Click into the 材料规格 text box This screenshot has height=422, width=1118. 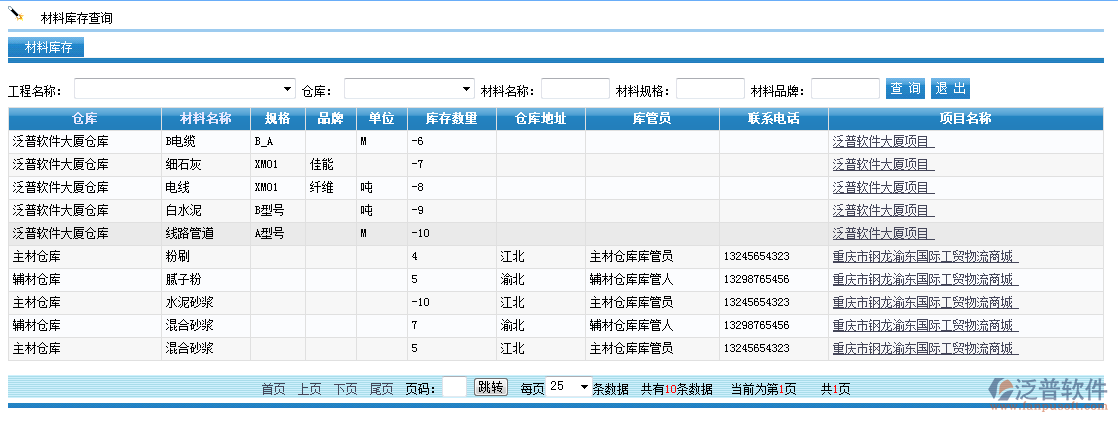click(710, 89)
